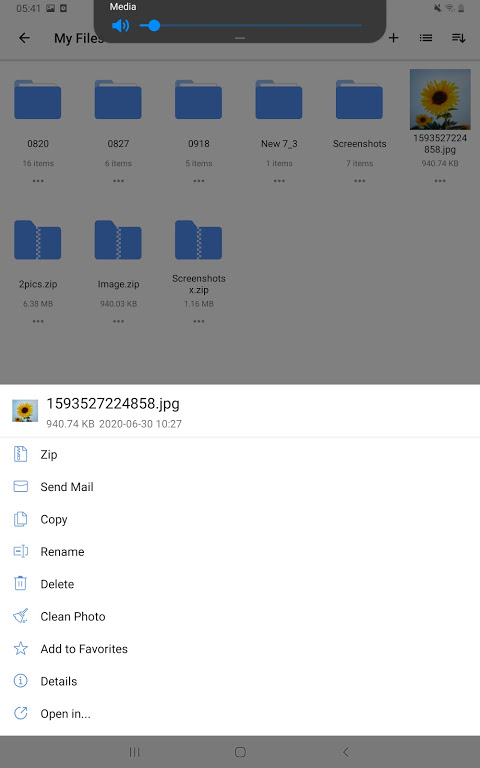
Task: Open the Screenshotsx.zip archive icon
Action: (x=198, y=240)
